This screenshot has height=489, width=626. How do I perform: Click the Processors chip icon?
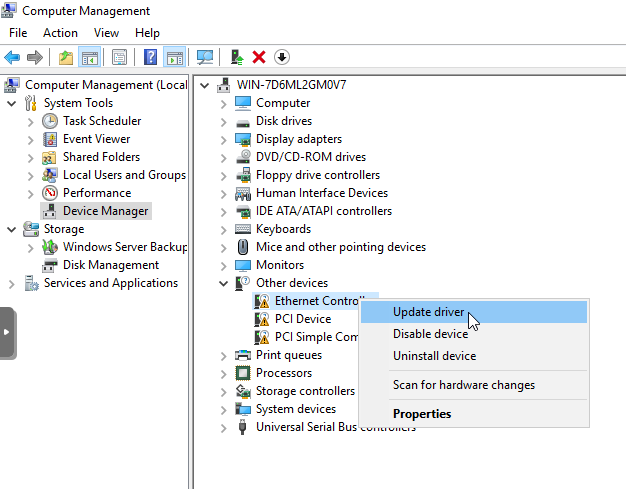243,373
